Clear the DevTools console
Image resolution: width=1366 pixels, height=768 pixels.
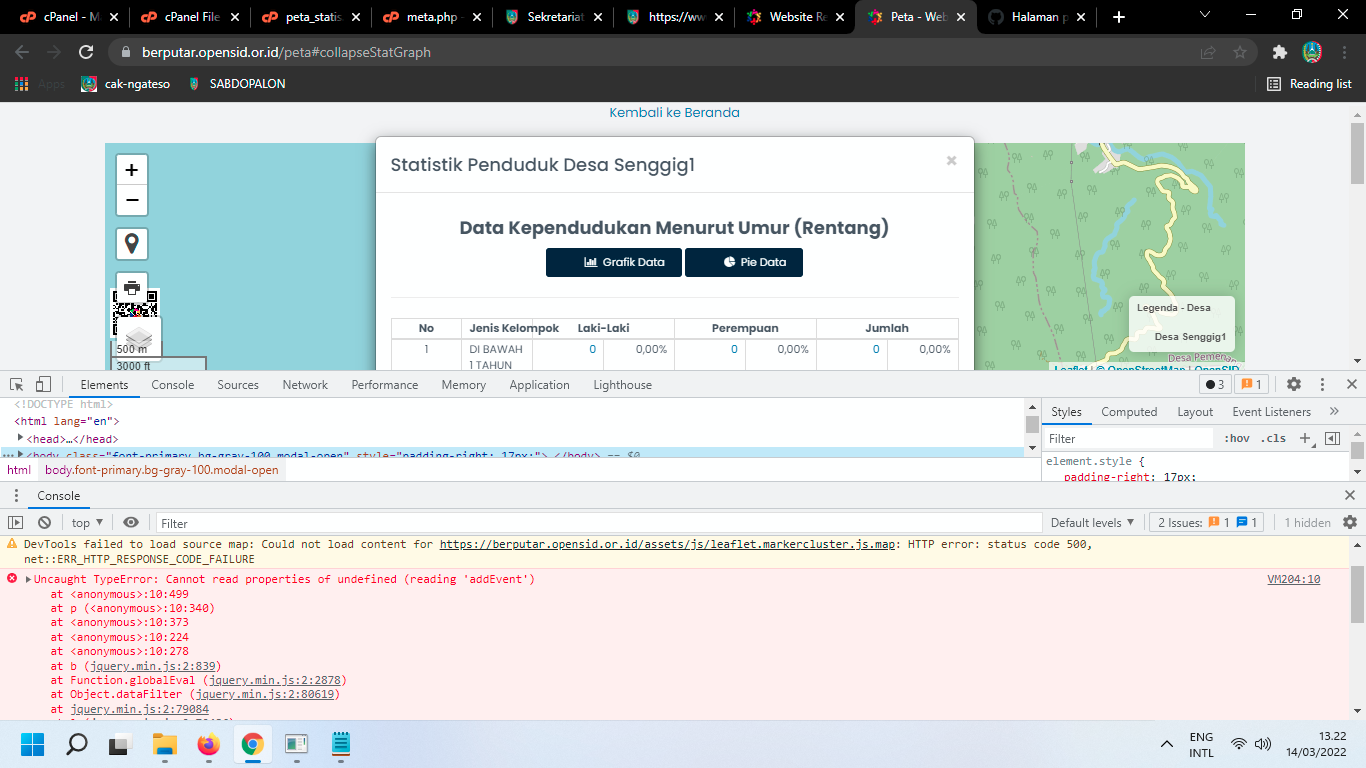(43, 522)
